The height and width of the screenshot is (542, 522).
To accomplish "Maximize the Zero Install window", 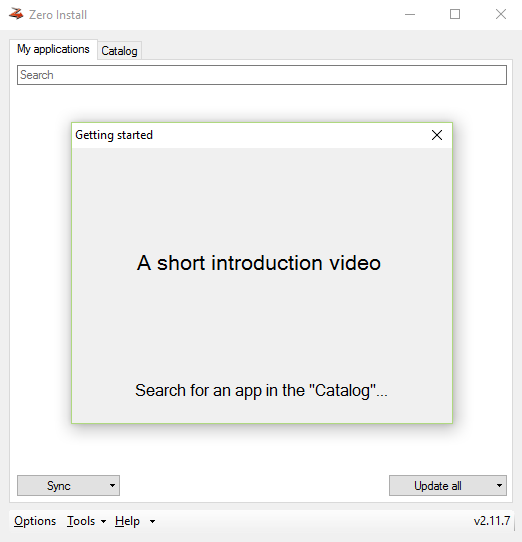I will [455, 15].
